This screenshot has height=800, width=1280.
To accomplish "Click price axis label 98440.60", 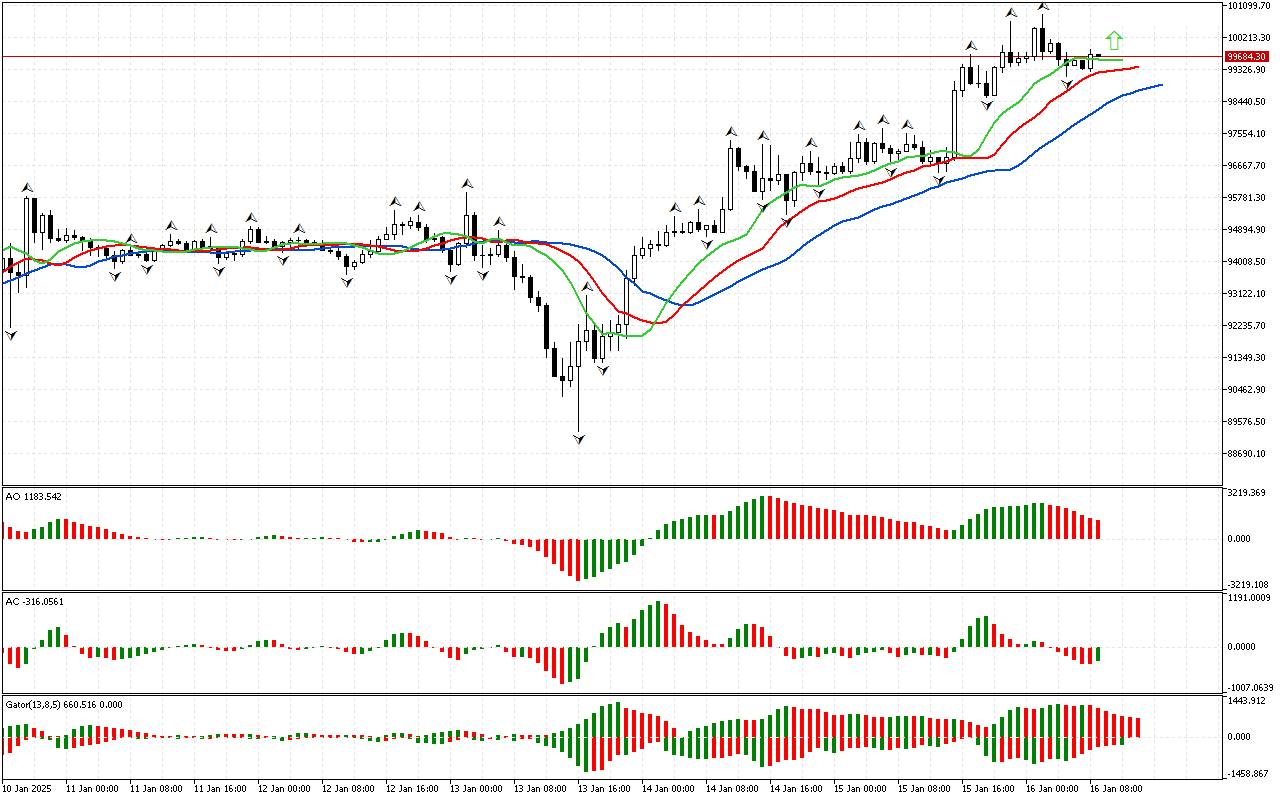I will pos(1246,102).
